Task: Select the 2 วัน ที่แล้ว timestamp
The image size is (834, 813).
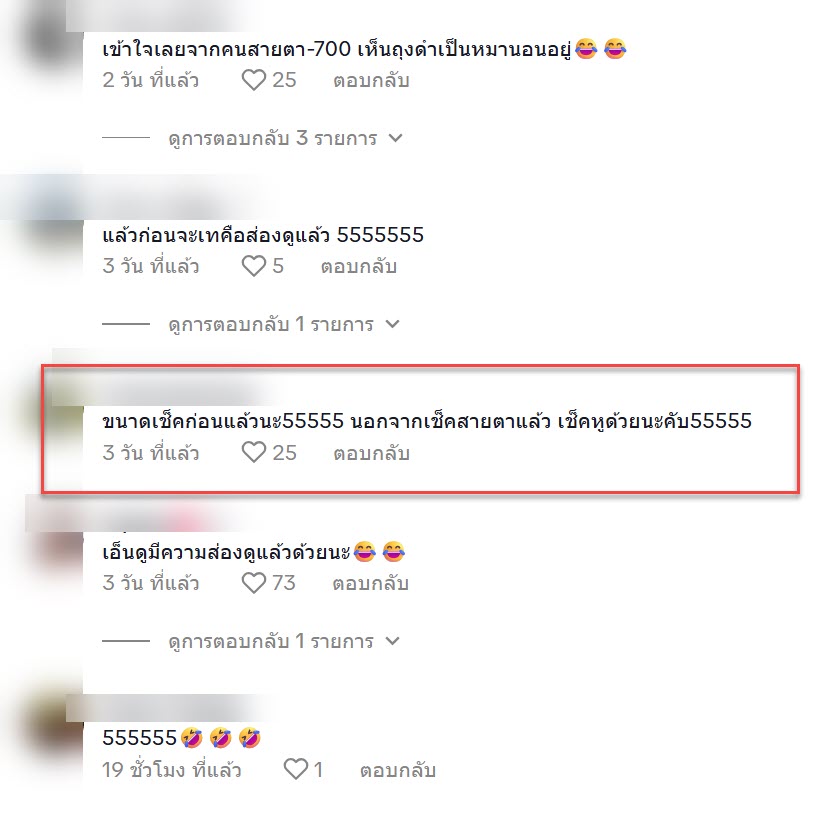Action: pos(151,81)
